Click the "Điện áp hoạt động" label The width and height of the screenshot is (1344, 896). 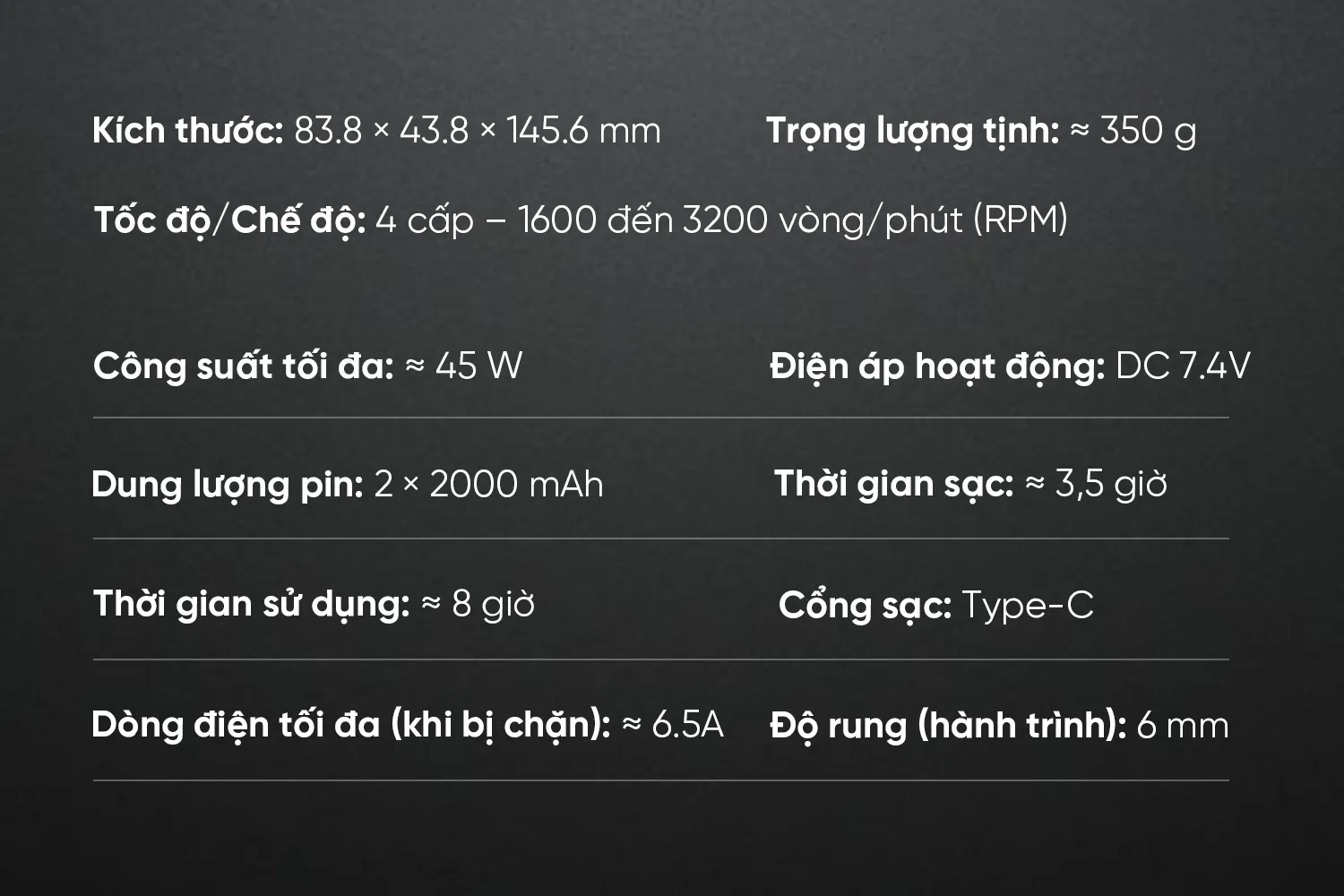pyautogui.click(x=936, y=366)
